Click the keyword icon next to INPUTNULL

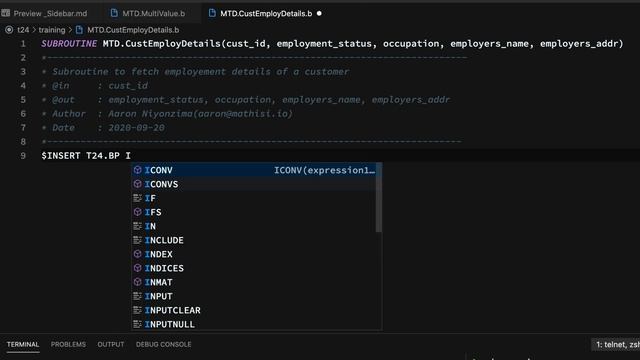pyautogui.click(x=138, y=324)
